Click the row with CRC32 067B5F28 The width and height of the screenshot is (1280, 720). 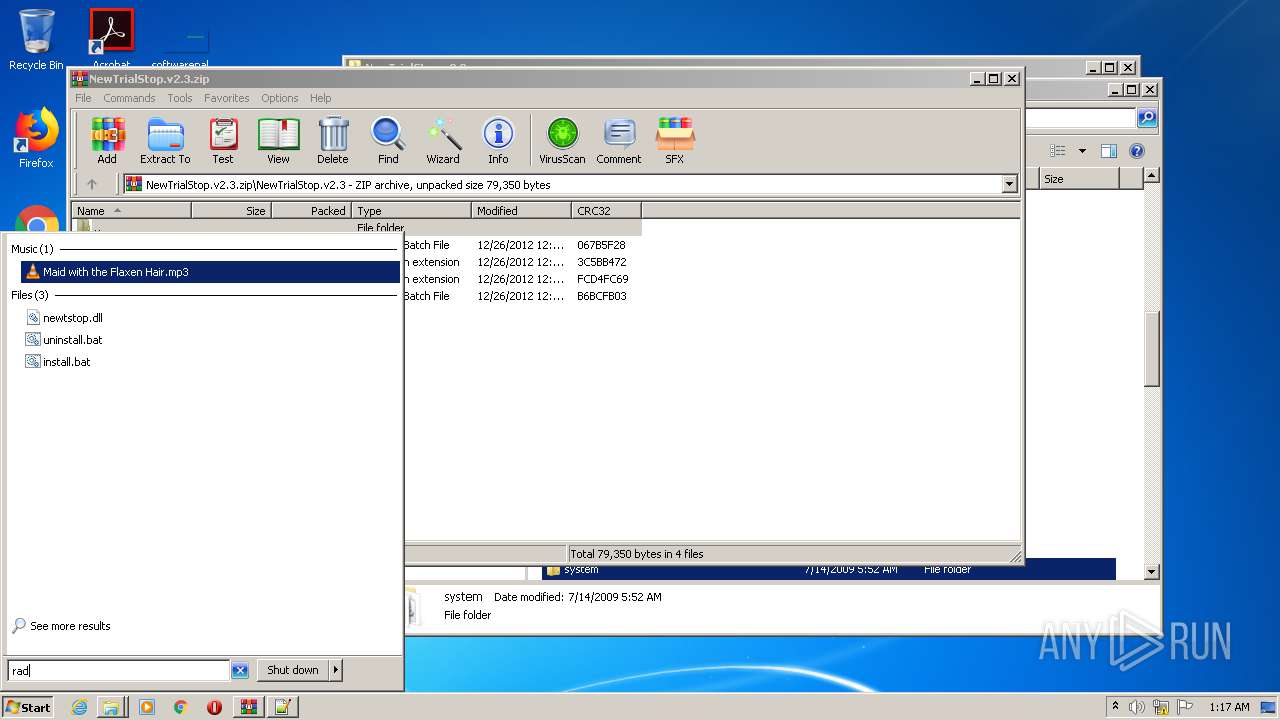(x=522, y=245)
